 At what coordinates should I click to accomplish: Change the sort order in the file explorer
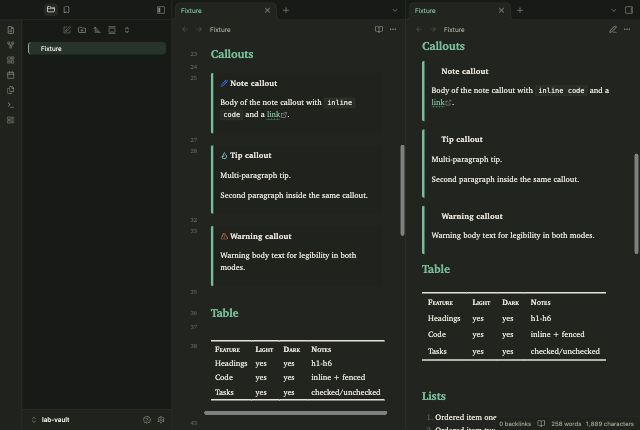tap(97, 30)
